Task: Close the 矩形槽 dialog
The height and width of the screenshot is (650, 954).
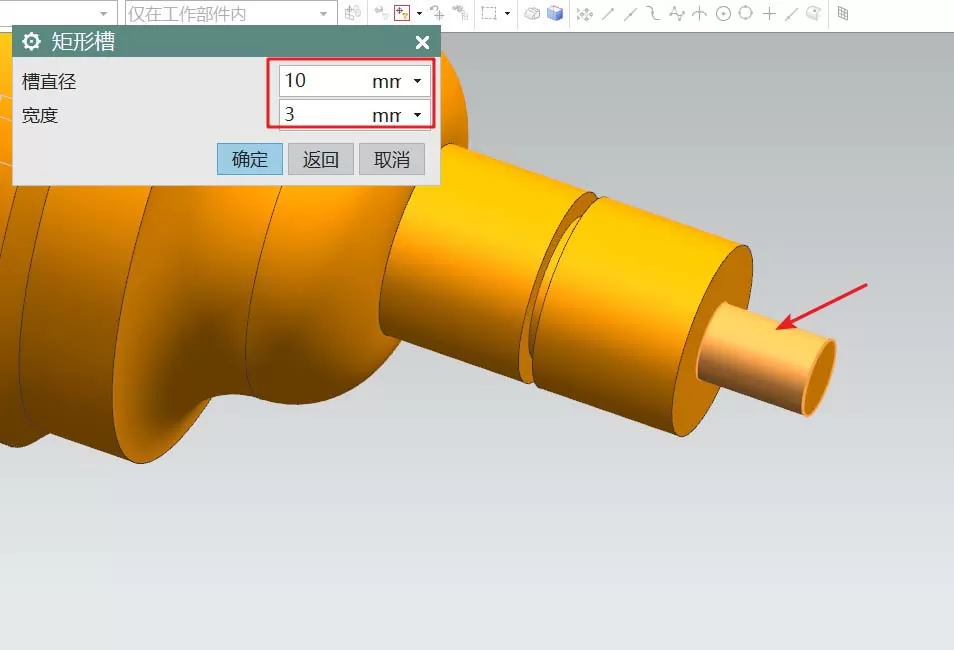Action: click(x=422, y=42)
